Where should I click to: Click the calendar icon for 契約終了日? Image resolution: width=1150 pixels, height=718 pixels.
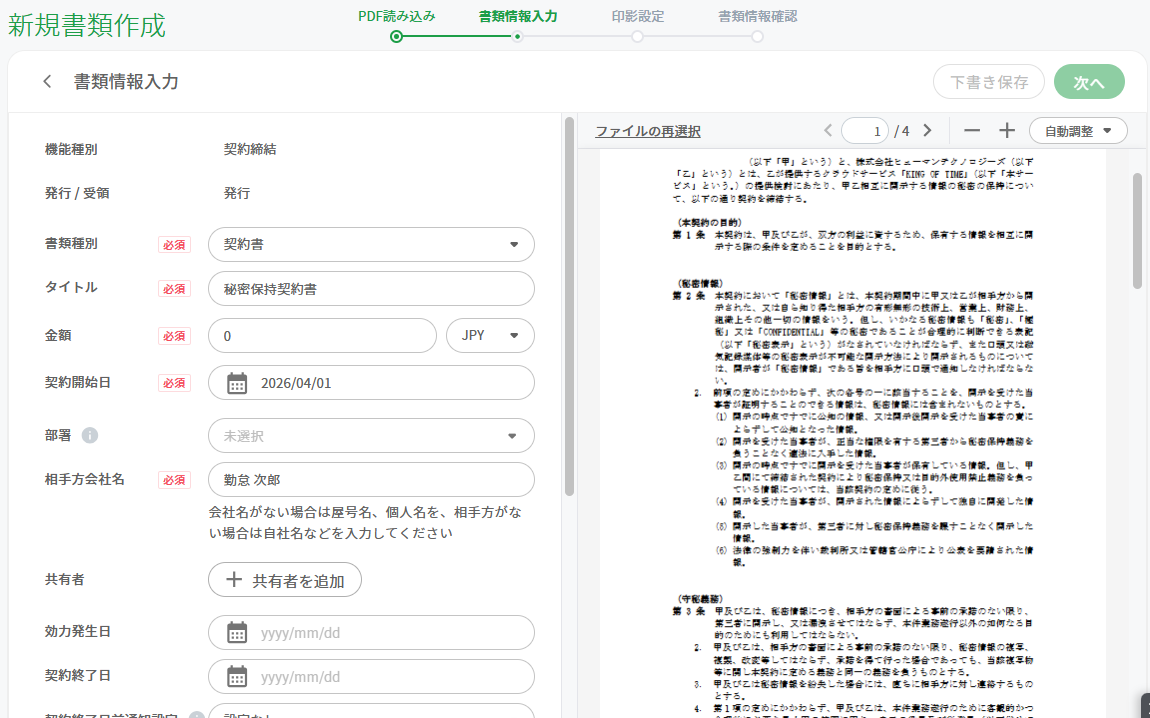click(236, 676)
